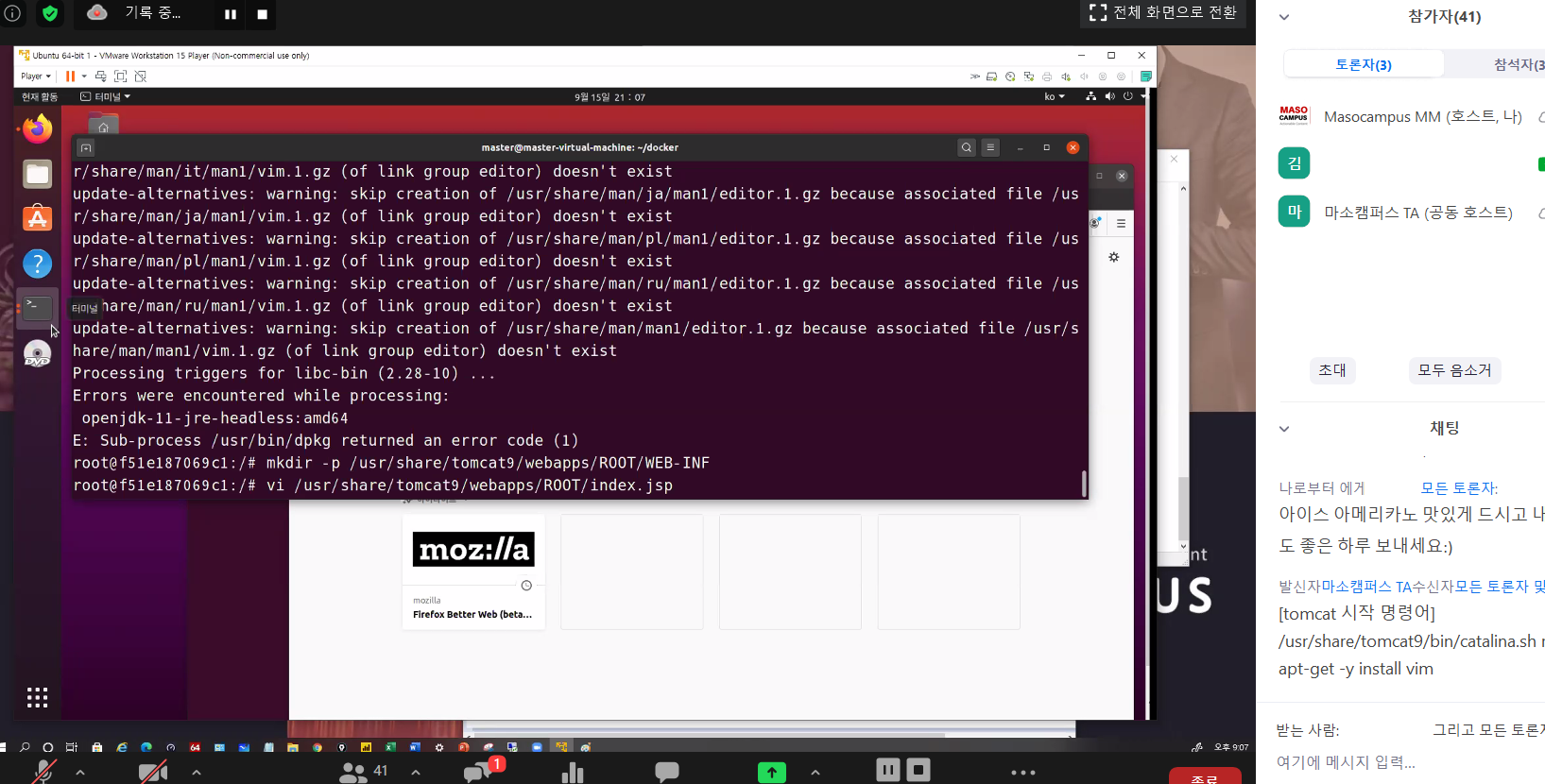Image resolution: width=1545 pixels, height=784 pixels.
Task: Click the chat message input field
Action: click(x=1399, y=762)
